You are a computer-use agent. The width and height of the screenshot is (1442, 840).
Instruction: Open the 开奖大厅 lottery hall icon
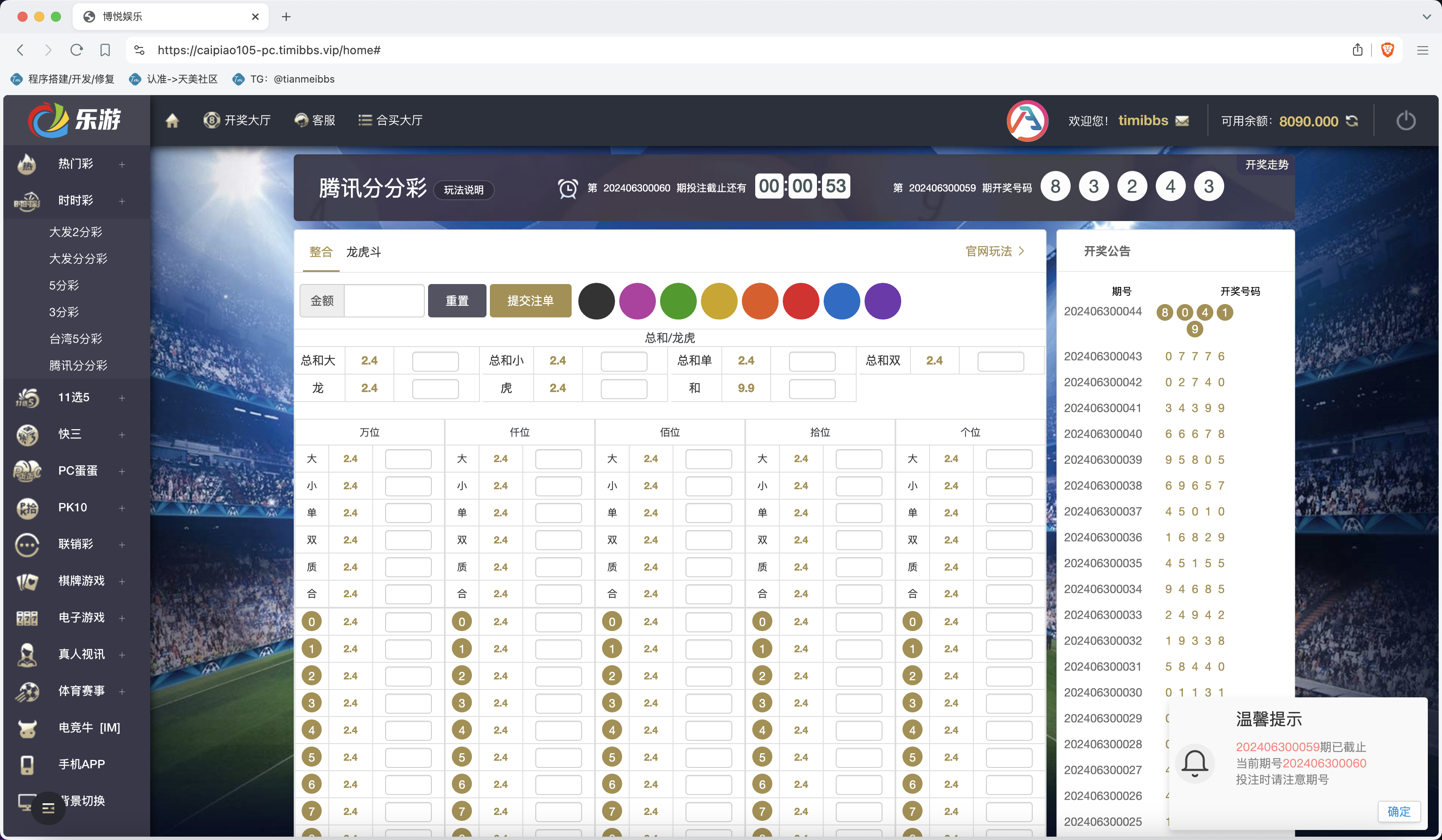tap(211, 120)
